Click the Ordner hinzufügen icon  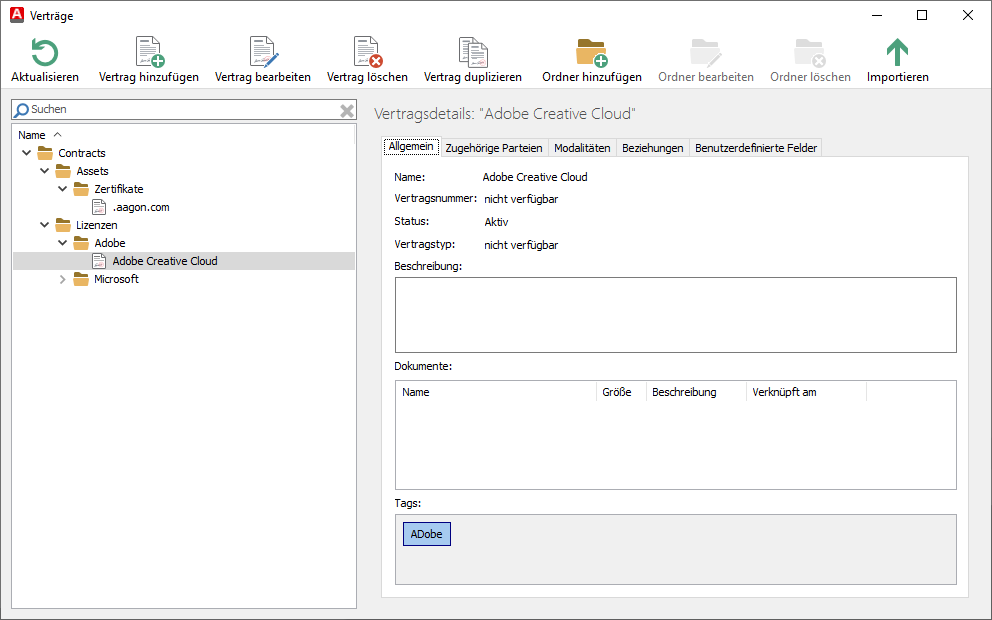[x=591, y=52]
